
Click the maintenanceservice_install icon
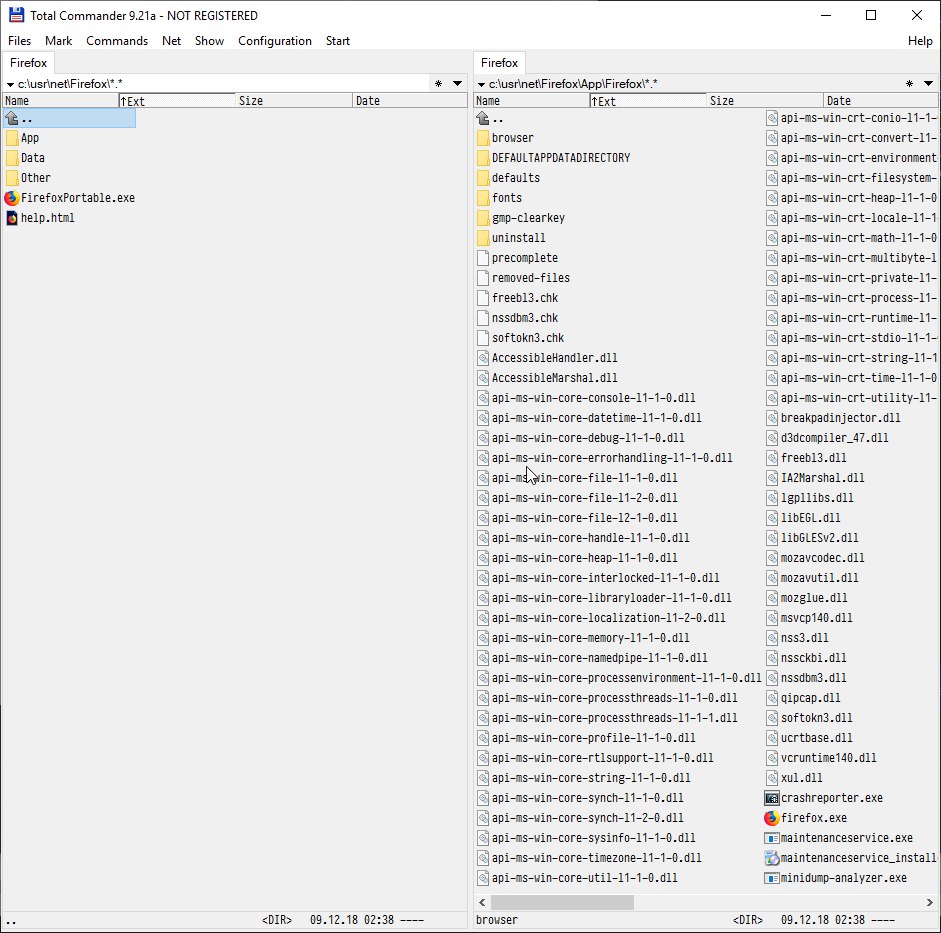[771, 858]
